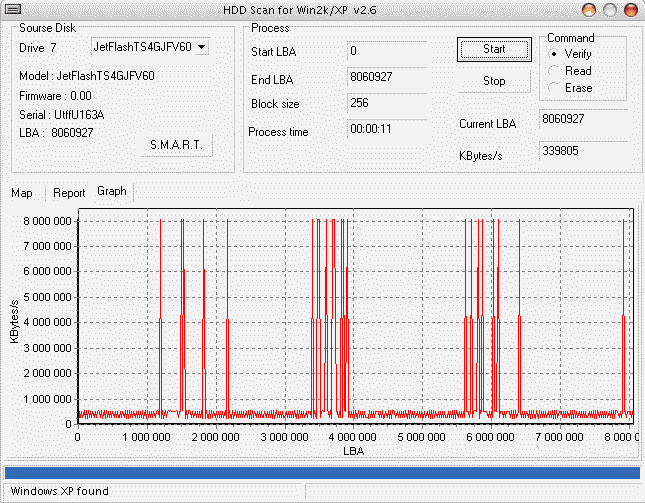Focus the Block size field
Screen dimensions: 645x503
(387, 103)
